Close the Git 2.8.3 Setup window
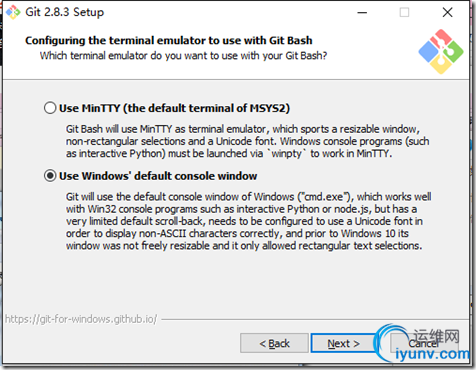 (447, 13)
